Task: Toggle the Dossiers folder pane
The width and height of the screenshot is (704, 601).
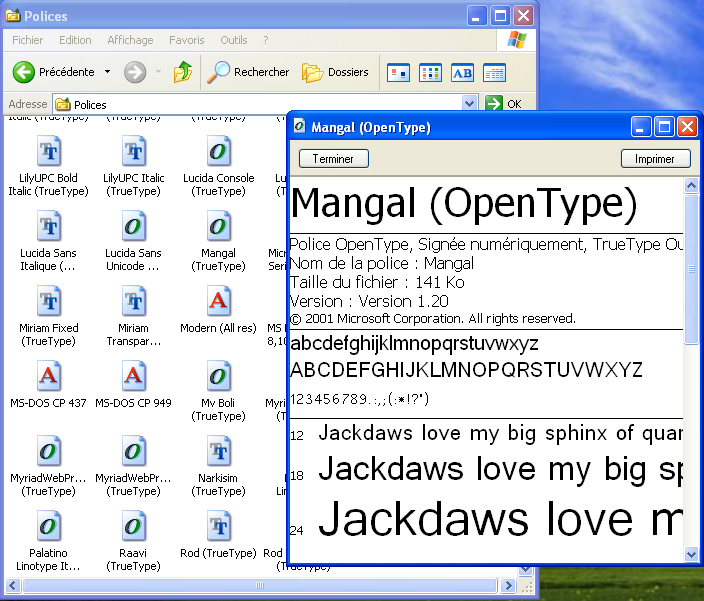Action: coord(336,72)
